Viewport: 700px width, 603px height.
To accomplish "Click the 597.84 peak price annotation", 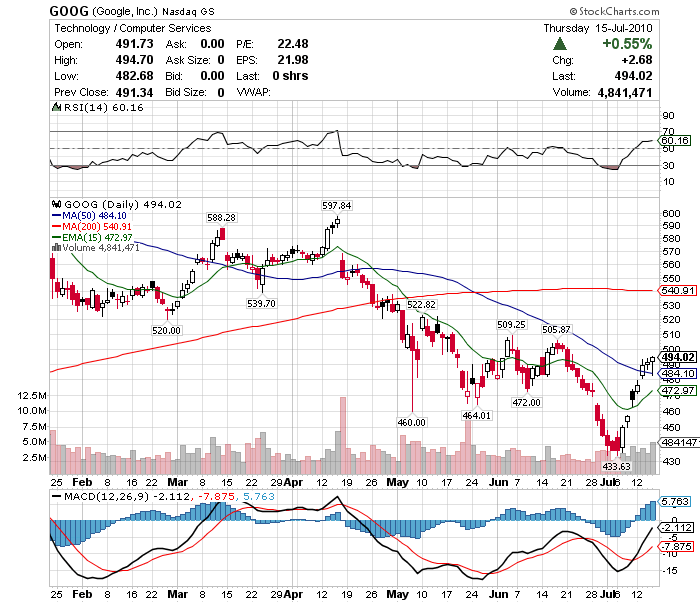I will point(337,205).
